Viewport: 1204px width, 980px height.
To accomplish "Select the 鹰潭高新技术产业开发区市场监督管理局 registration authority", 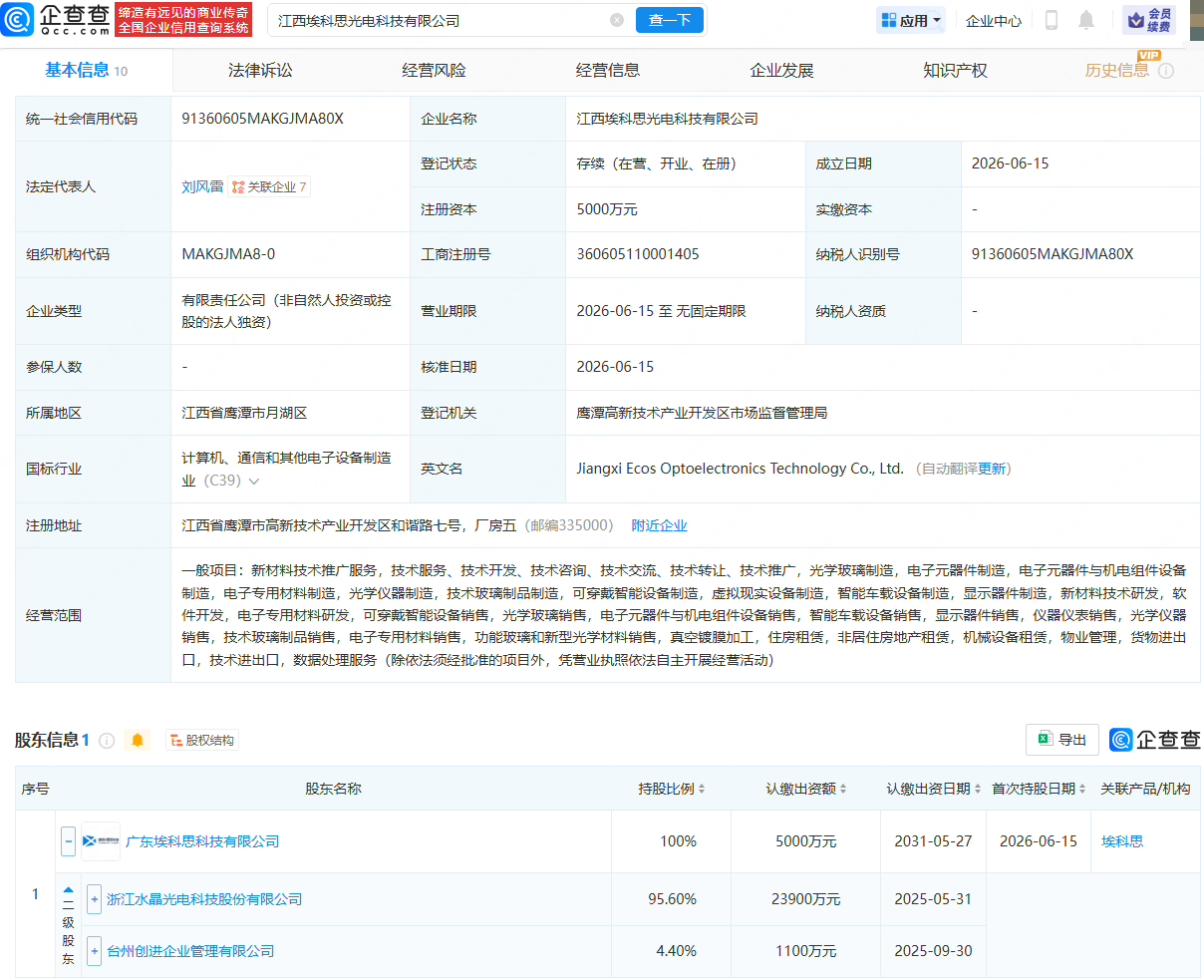I will point(702,413).
